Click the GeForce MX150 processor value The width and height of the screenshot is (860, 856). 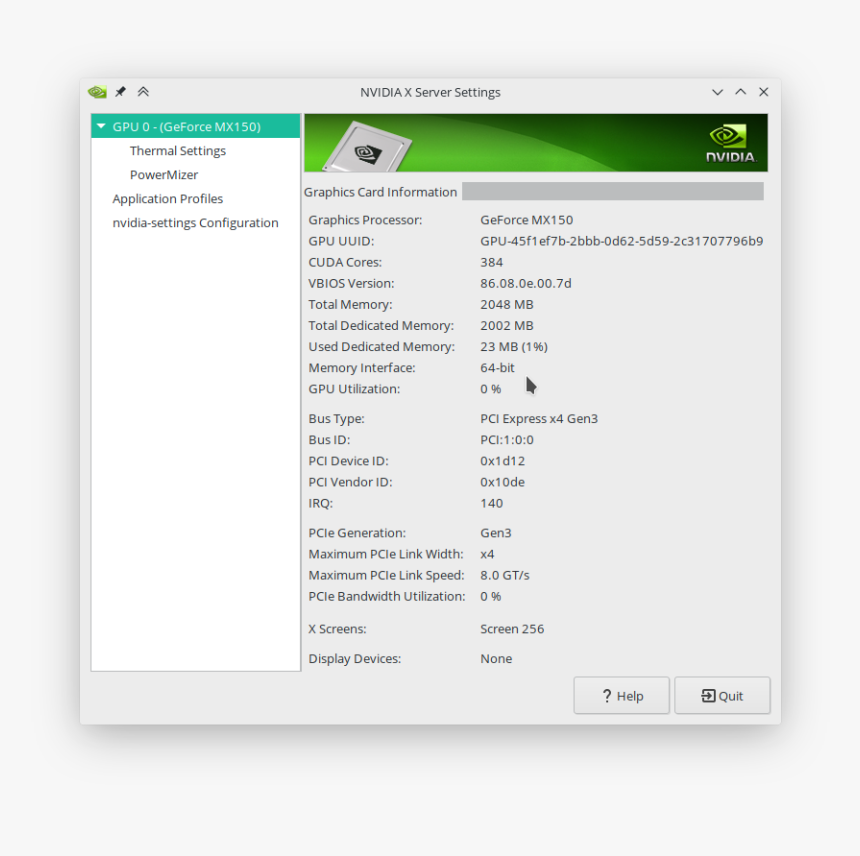point(527,220)
